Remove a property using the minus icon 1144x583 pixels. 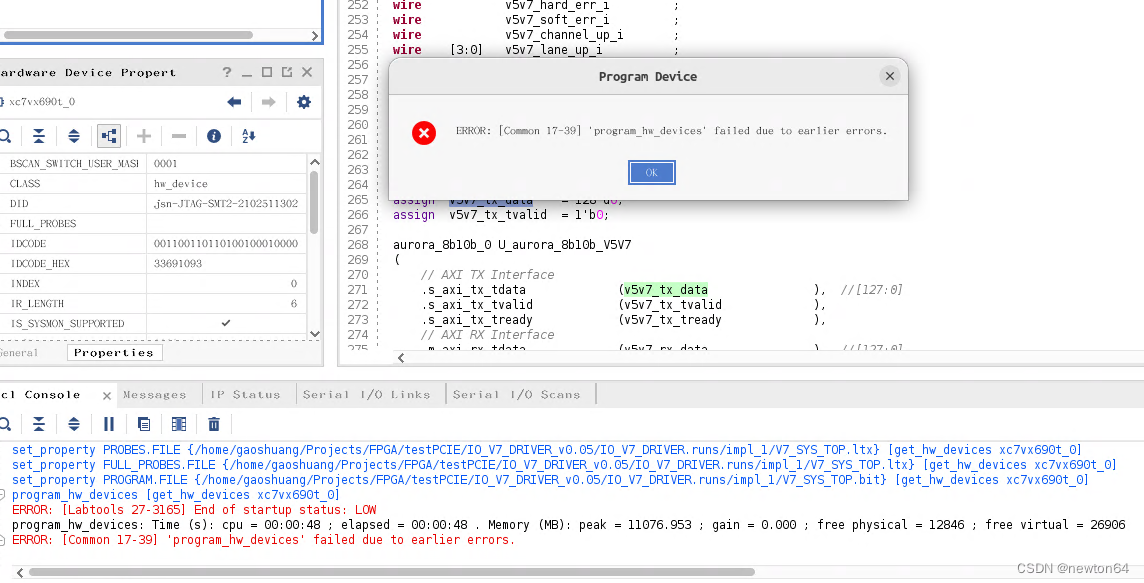(178, 136)
